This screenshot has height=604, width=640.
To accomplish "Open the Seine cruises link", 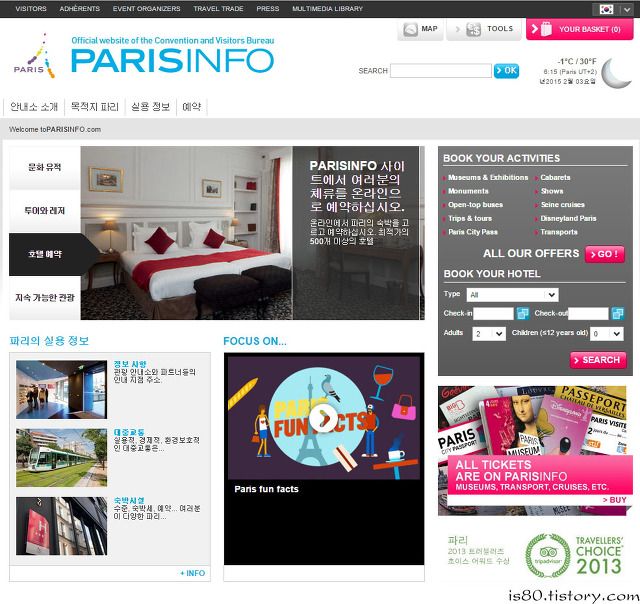I will click(562, 205).
